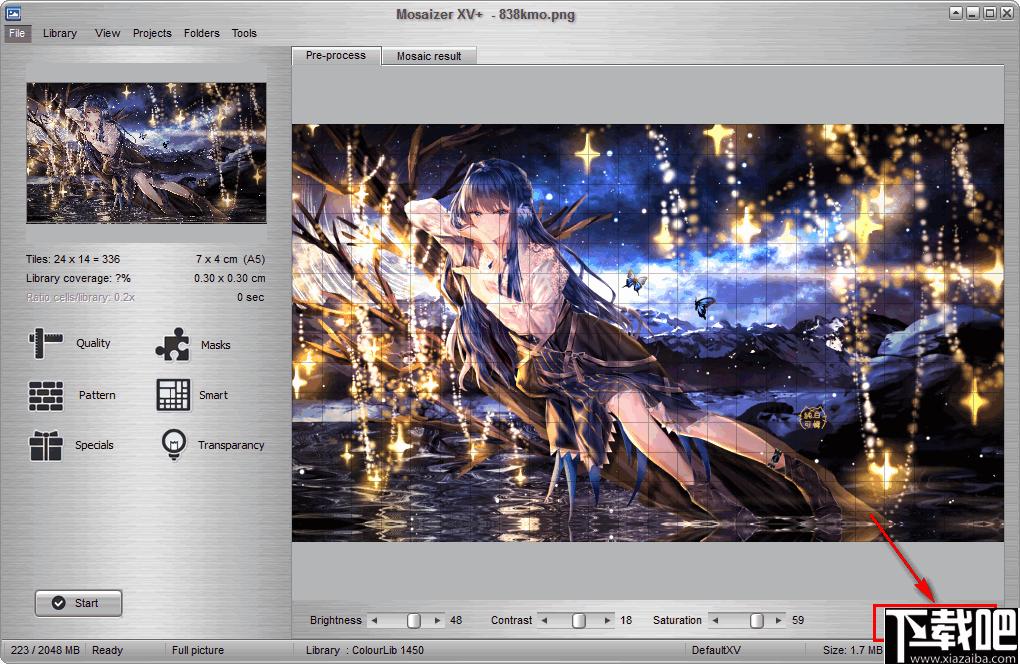Maximize the Mosaizer window
The width and height of the screenshot is (1020, 664).
989,13
